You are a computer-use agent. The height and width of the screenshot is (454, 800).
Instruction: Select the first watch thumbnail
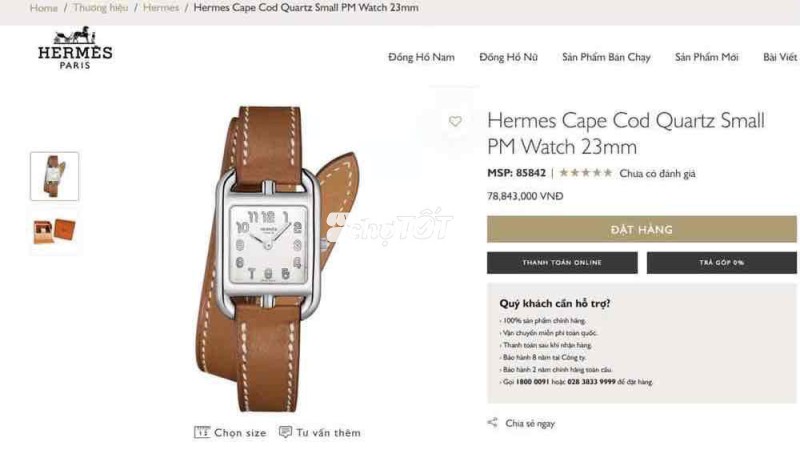[x=55, y=176]
